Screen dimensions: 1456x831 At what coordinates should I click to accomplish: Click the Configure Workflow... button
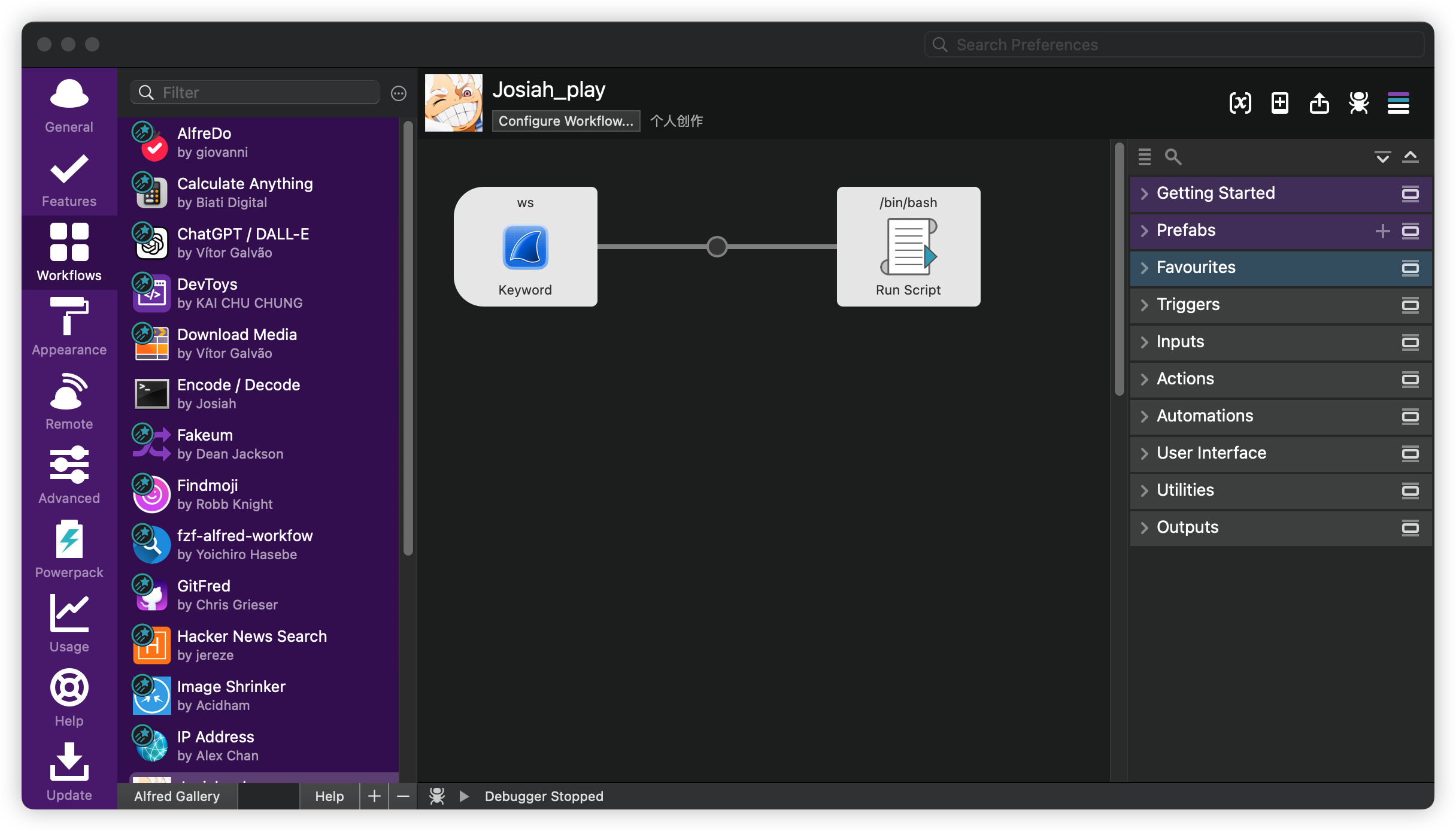coord(566,121)
